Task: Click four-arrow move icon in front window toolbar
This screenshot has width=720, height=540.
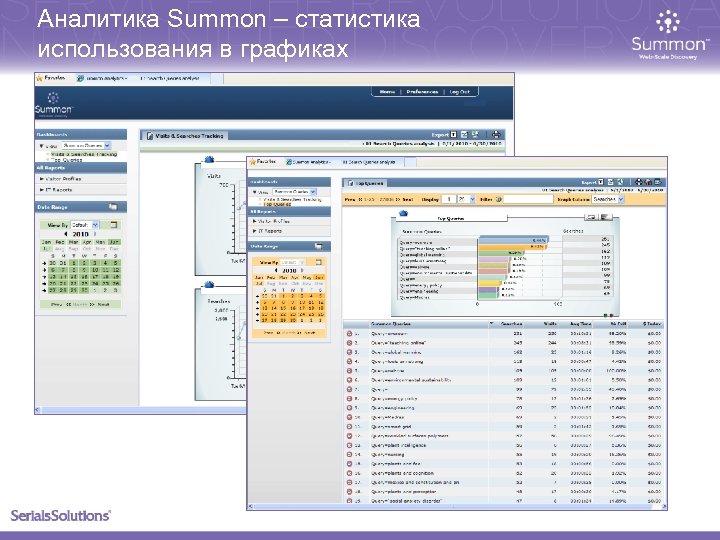Action: pyautogui.click(x=639, y=182)
